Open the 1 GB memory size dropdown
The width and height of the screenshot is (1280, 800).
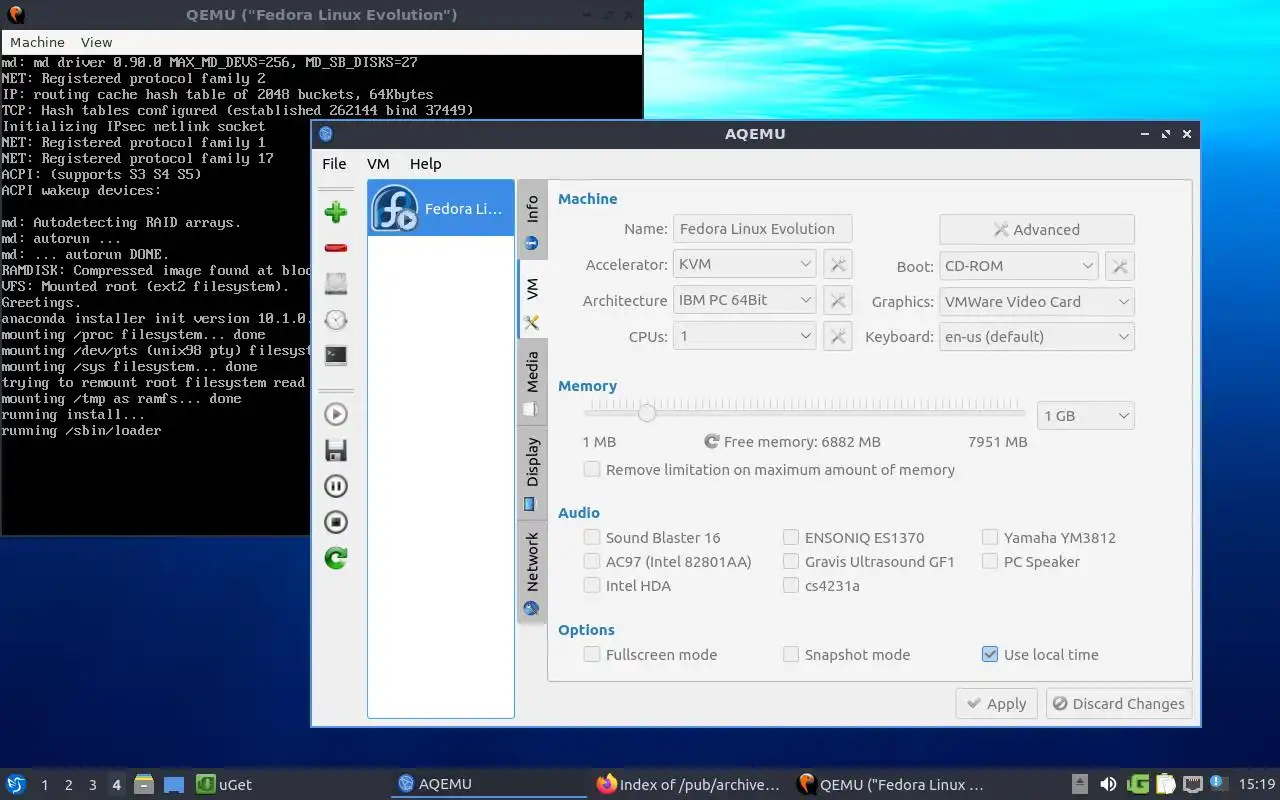pyautogui.click(x=1086, y=416)
